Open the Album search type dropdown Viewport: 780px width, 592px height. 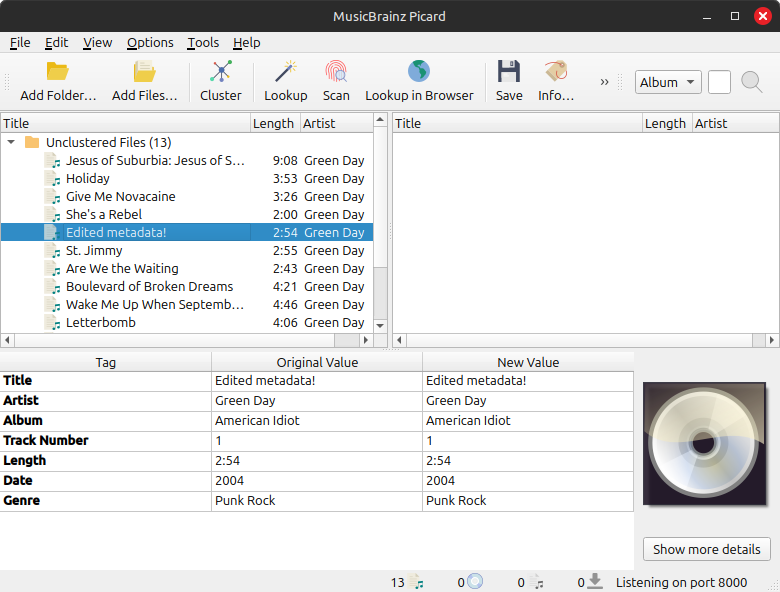pyautogui.click(x=668, y=82)
